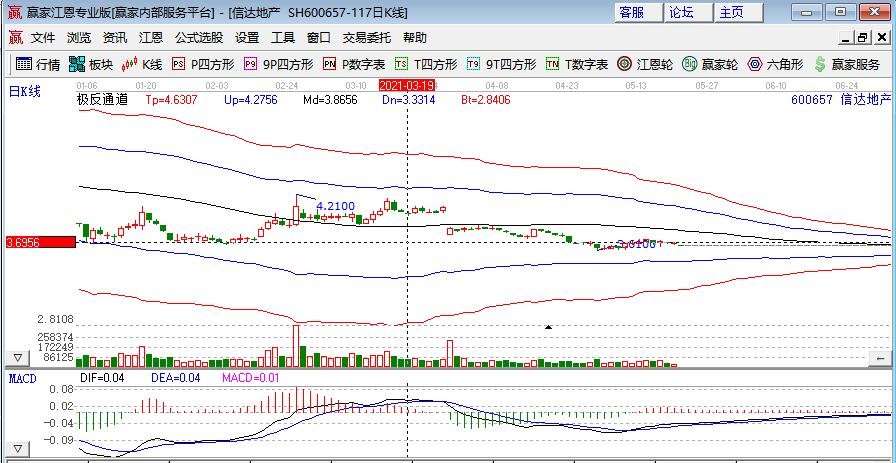Minimize the inner chart document window
Viewport: 896px width, 463px height.
point(847,38)
